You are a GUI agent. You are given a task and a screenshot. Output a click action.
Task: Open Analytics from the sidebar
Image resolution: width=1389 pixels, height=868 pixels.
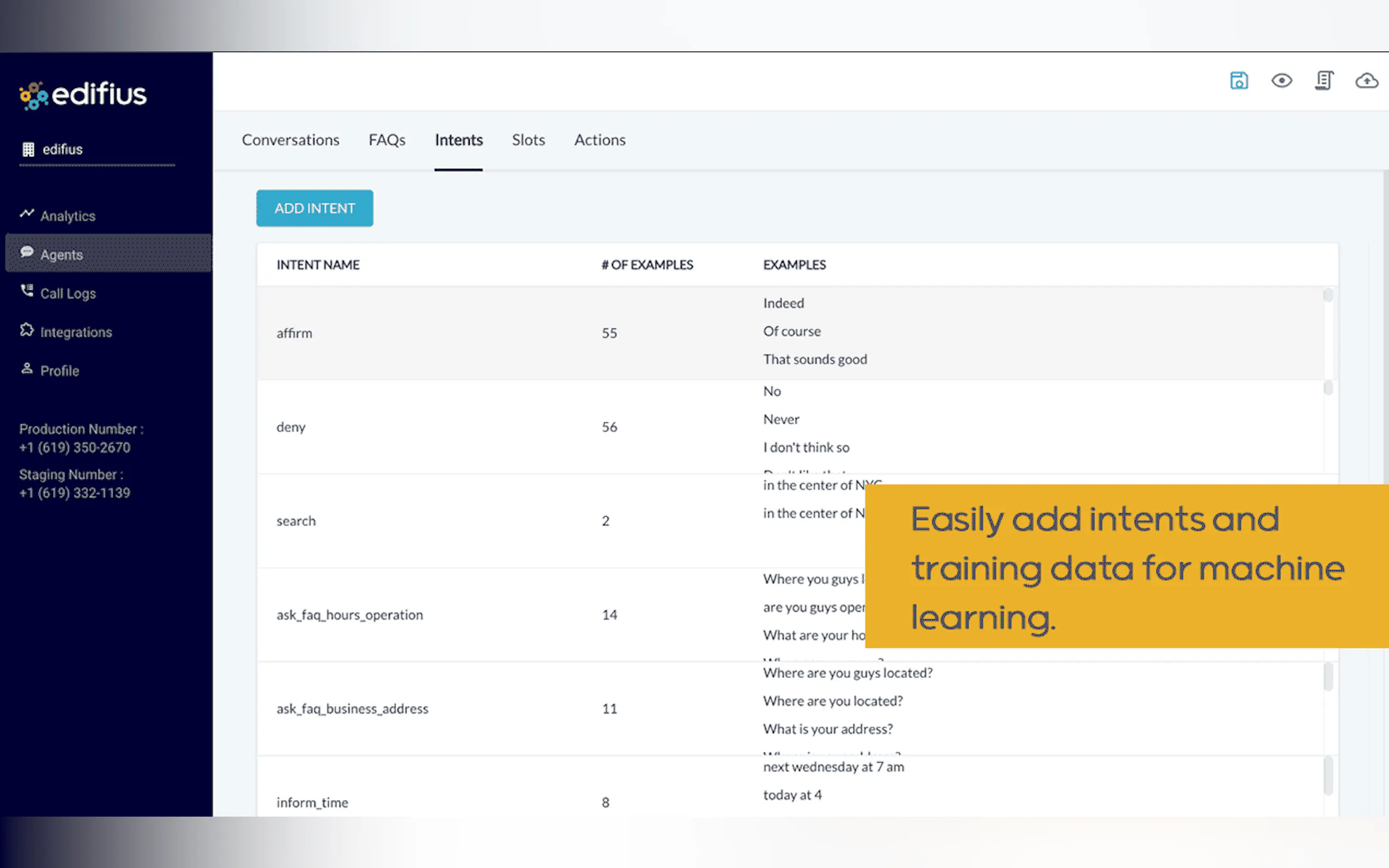[67, 216]
